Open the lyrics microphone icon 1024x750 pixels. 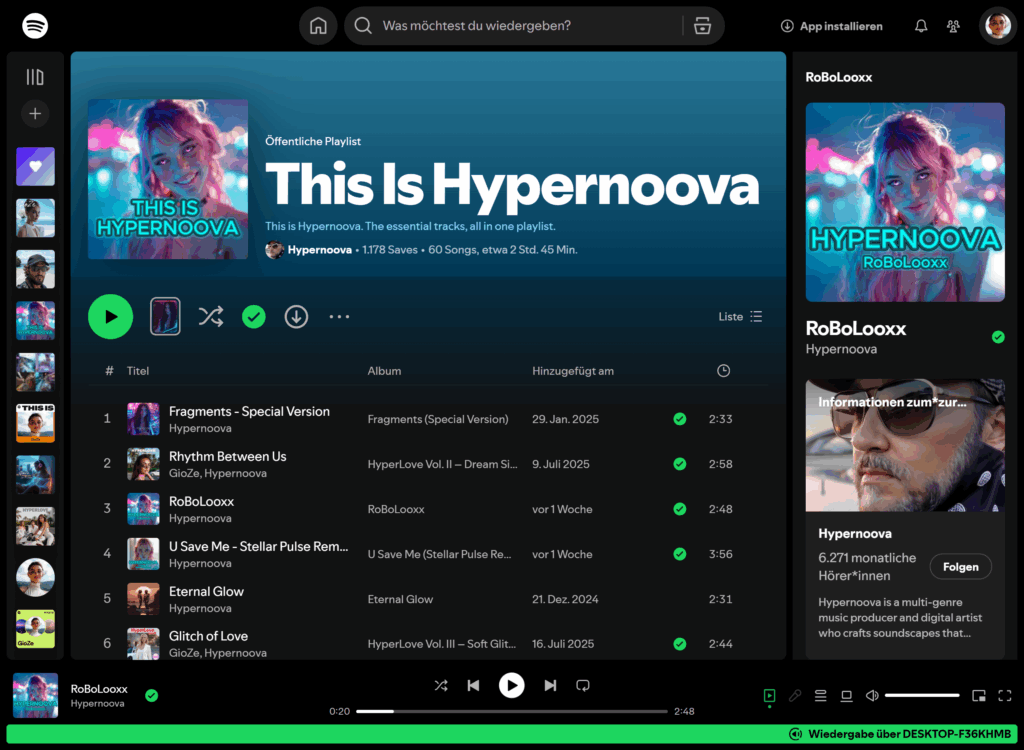pos(795,696)
